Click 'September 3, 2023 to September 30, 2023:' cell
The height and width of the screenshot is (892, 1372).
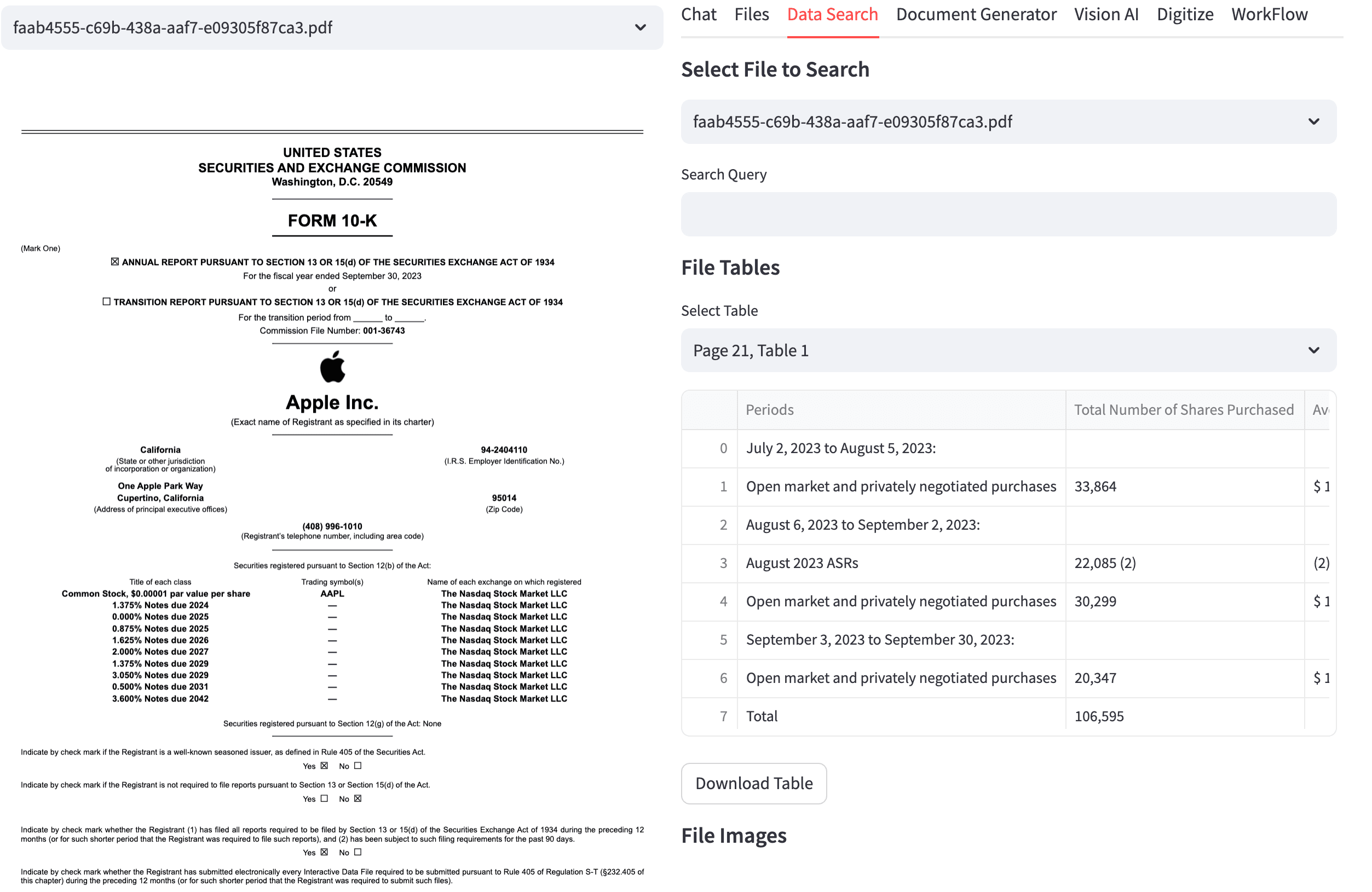(x=901, y=640)
